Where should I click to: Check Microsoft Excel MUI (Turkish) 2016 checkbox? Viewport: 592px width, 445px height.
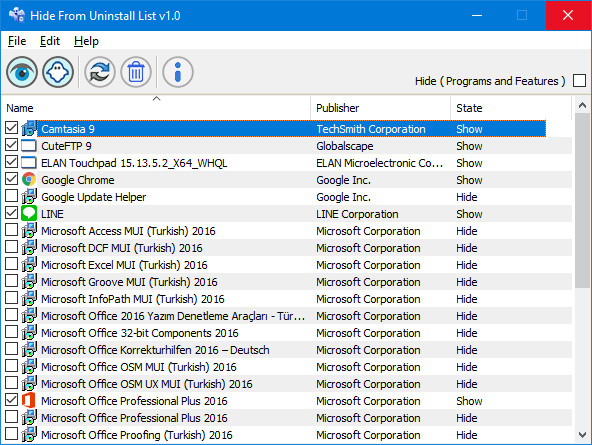[x=11, y=264]
